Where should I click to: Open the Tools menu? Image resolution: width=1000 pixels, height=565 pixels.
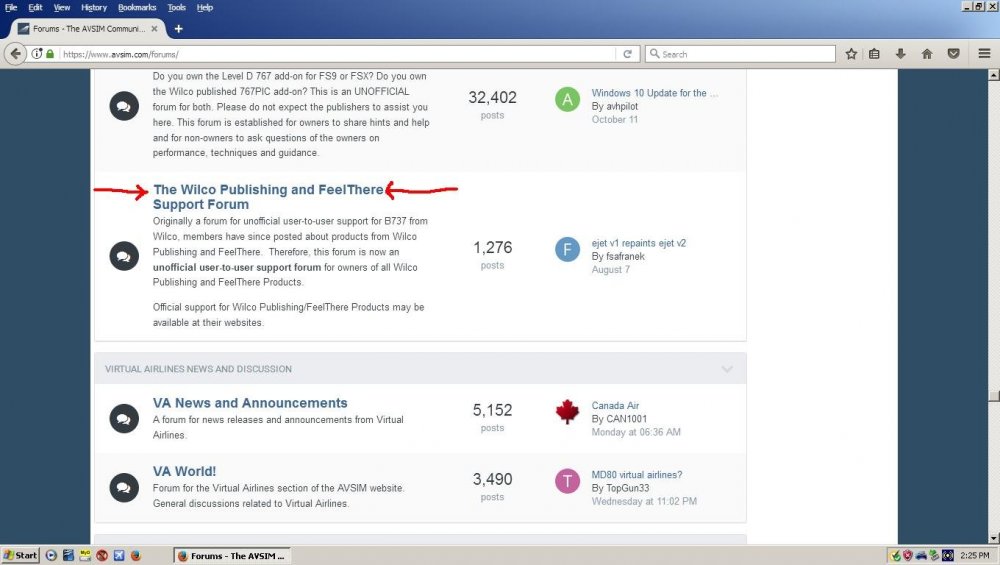[x=177, y=8]
